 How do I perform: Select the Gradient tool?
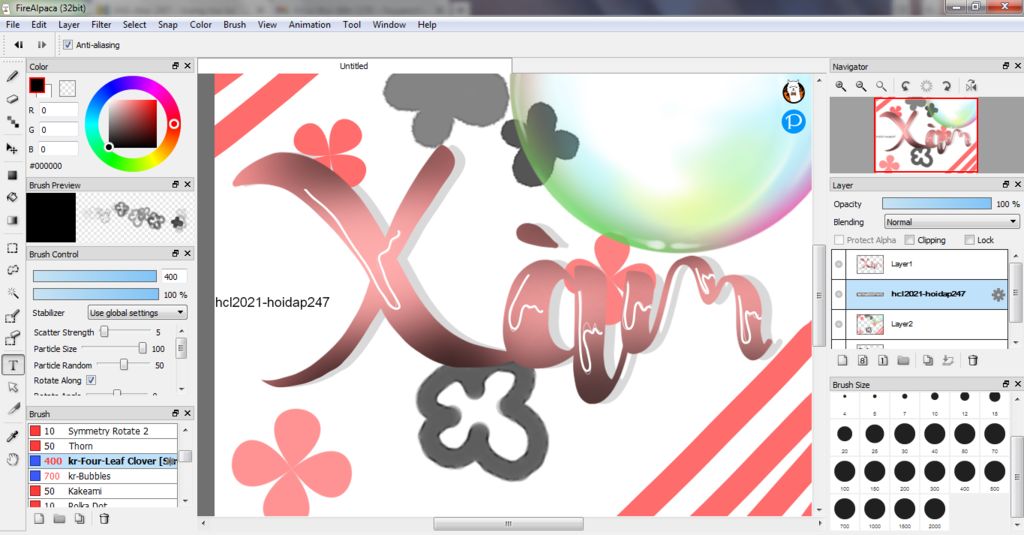[12, 220]
